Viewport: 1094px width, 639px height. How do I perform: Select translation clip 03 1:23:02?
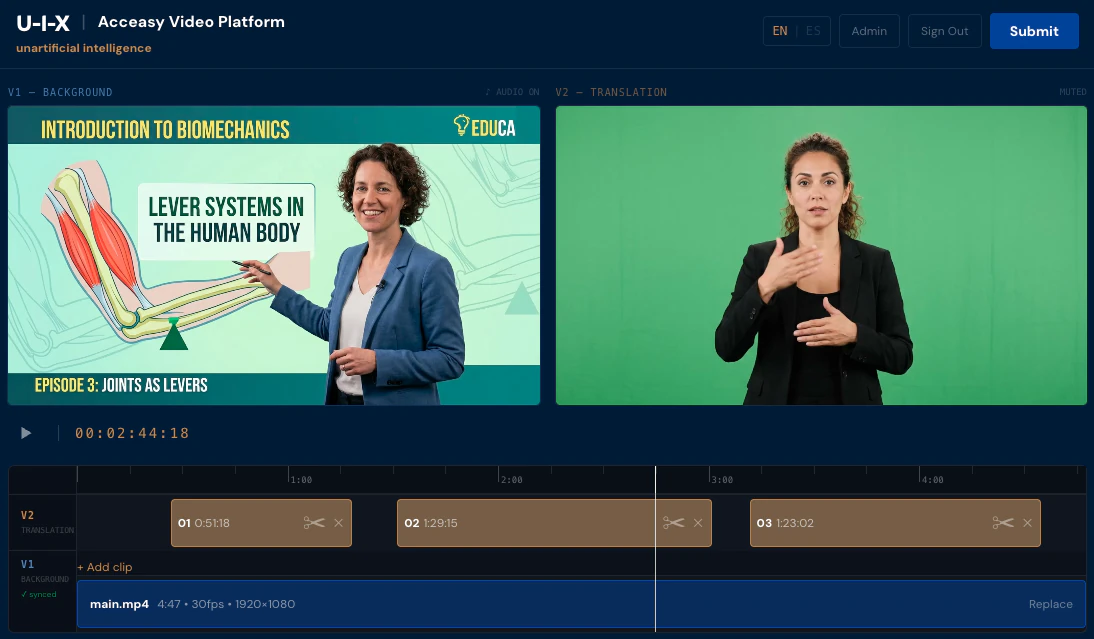point(895,523)
